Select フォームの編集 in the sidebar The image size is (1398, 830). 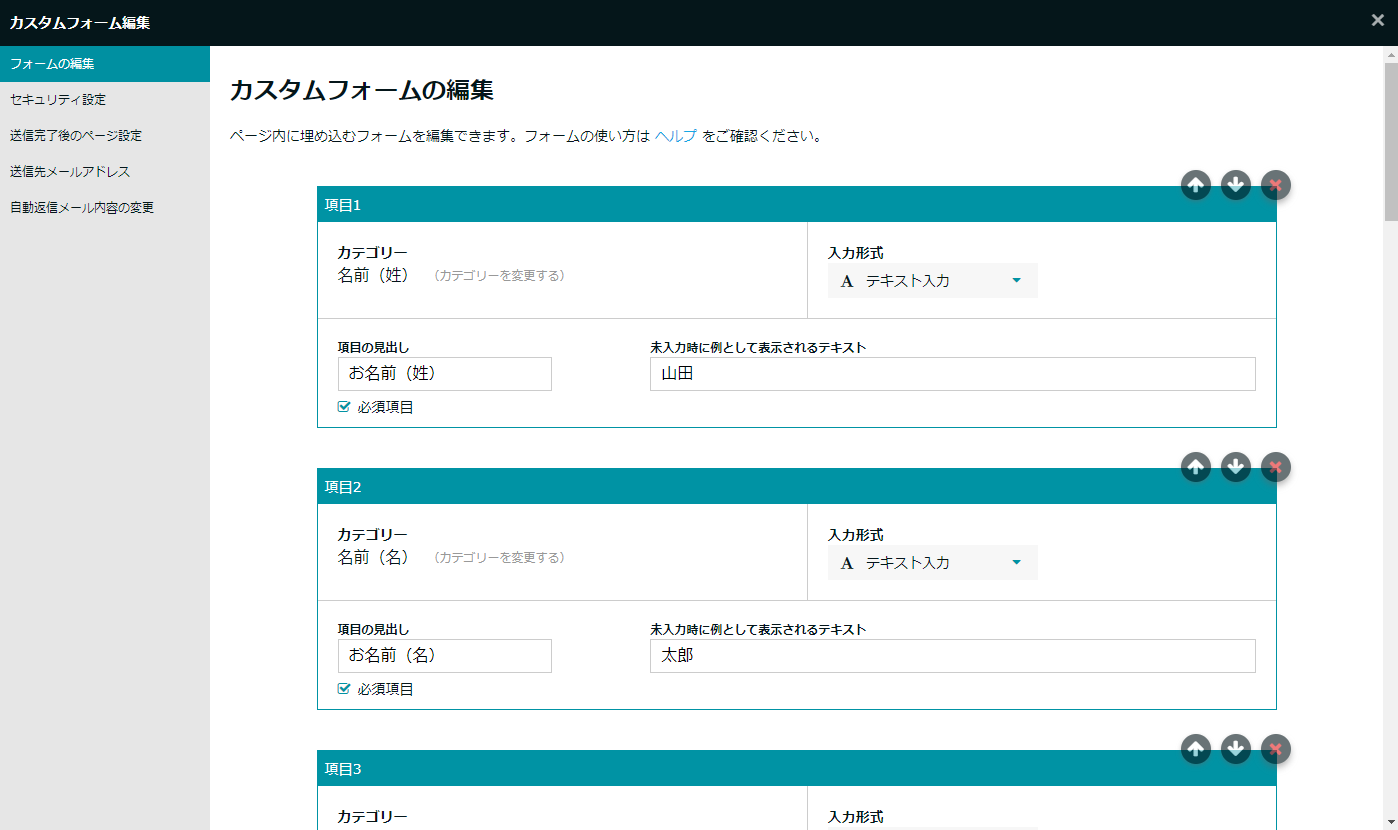point(105,64)
